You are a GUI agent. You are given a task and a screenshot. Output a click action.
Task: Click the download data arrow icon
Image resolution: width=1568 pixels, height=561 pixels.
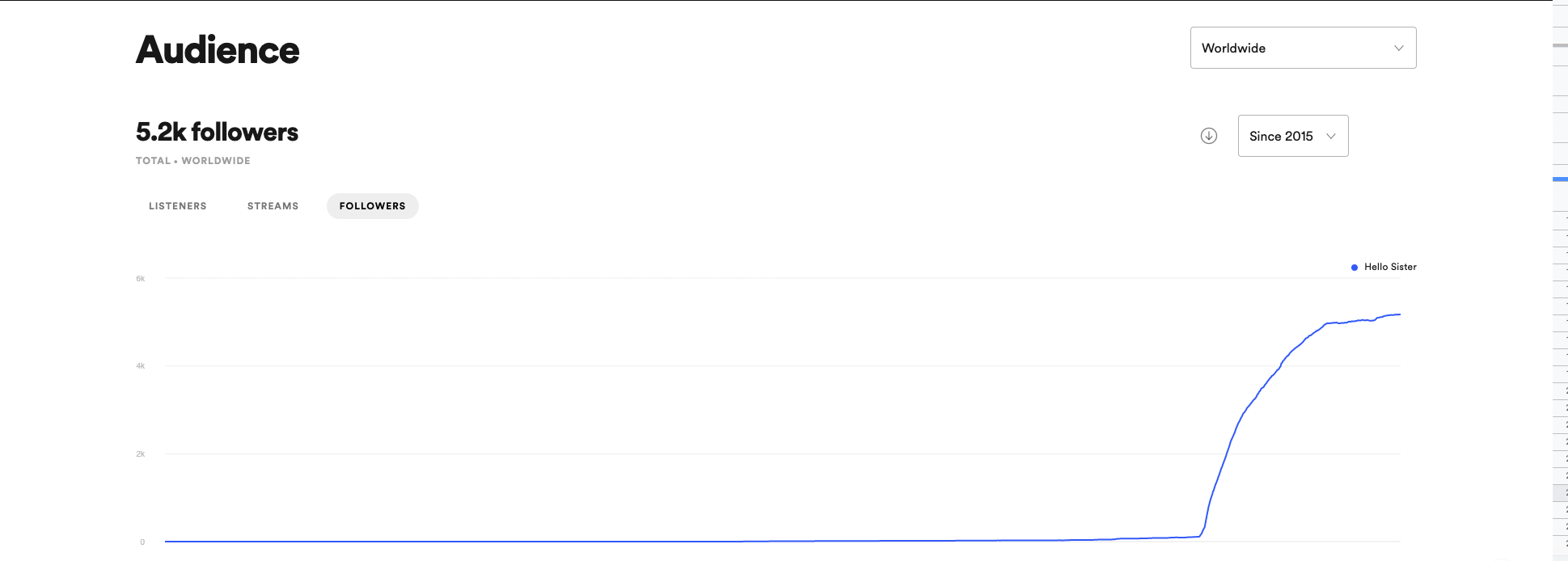[1209, 136]
